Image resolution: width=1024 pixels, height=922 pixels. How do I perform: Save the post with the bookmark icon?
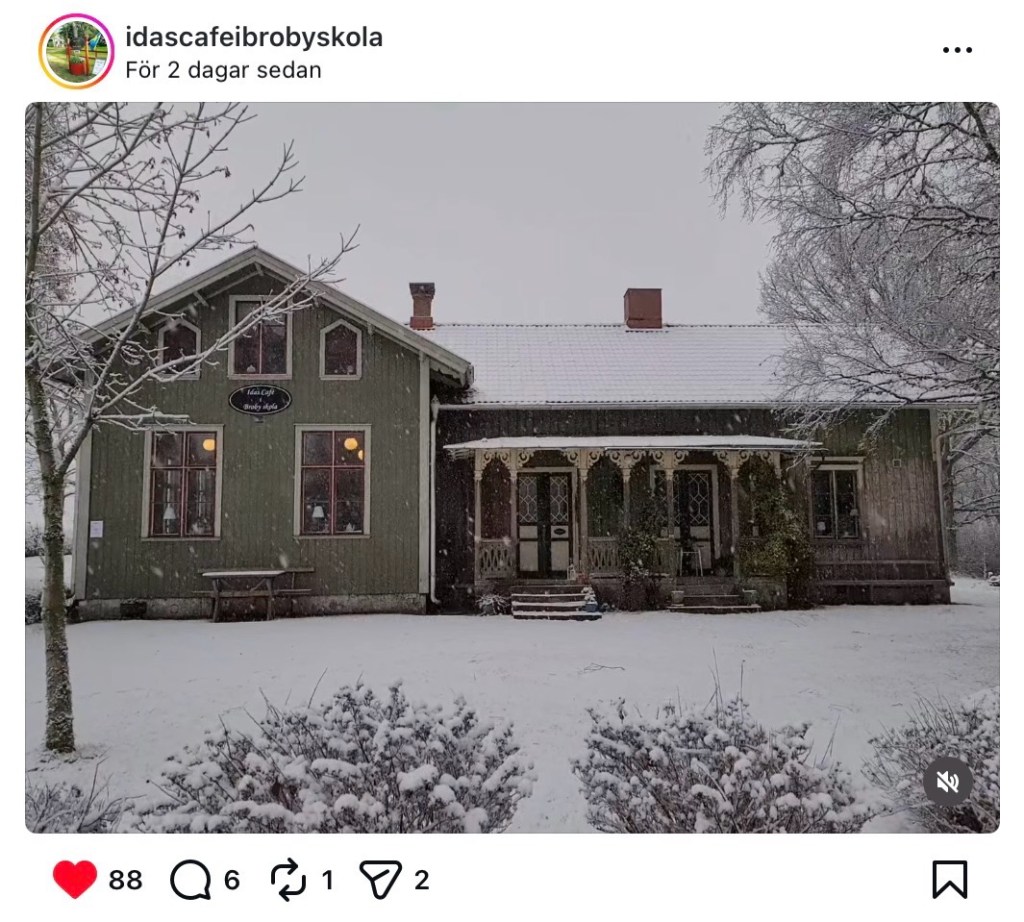950,880
